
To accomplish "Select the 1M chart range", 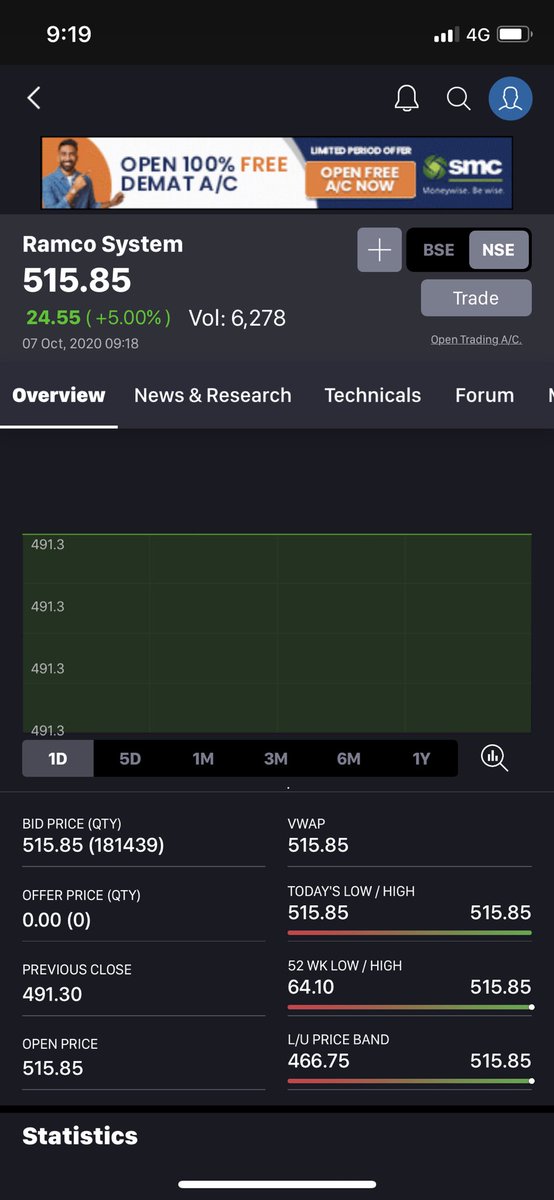I will [203, 759].
